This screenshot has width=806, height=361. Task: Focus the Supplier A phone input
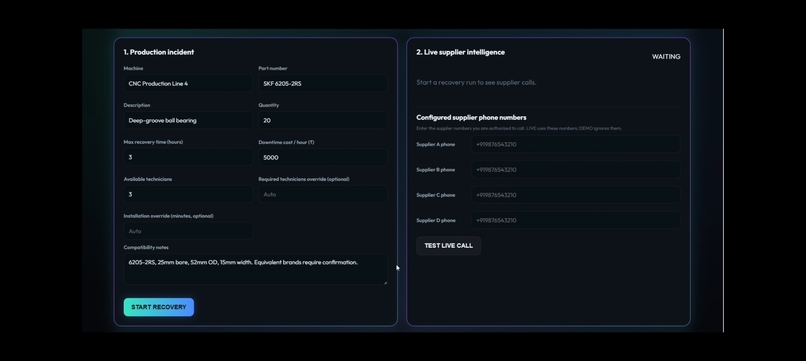[x=576, y=145]
